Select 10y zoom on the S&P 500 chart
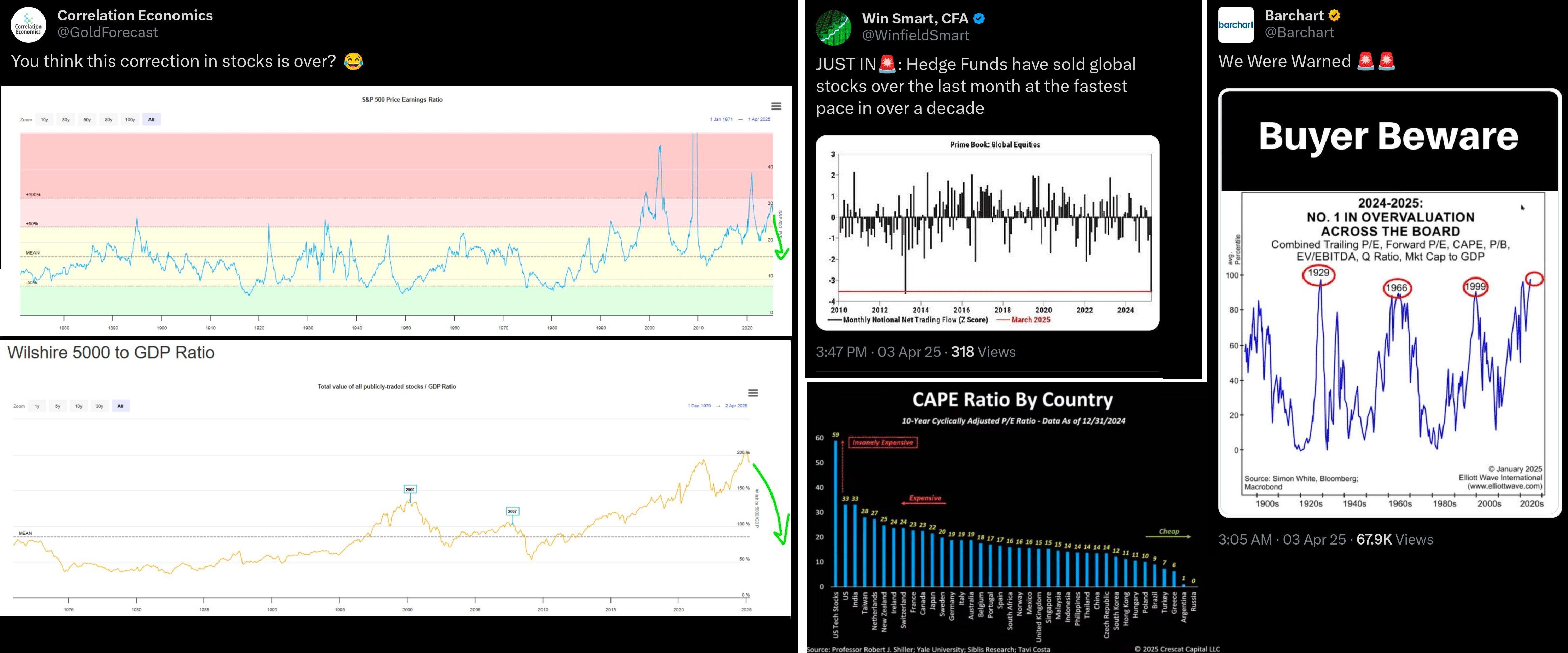 44,120
